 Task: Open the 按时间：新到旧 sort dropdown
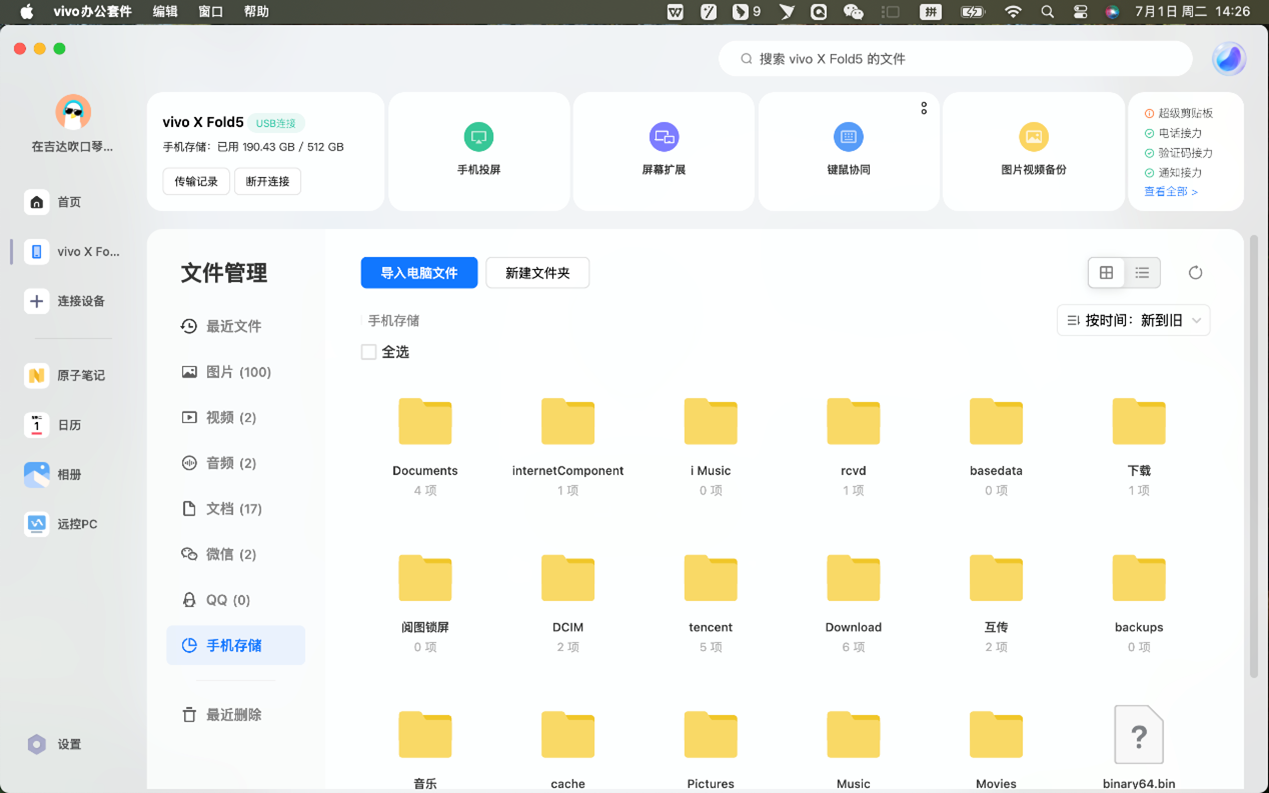[x=1134, y=321]
